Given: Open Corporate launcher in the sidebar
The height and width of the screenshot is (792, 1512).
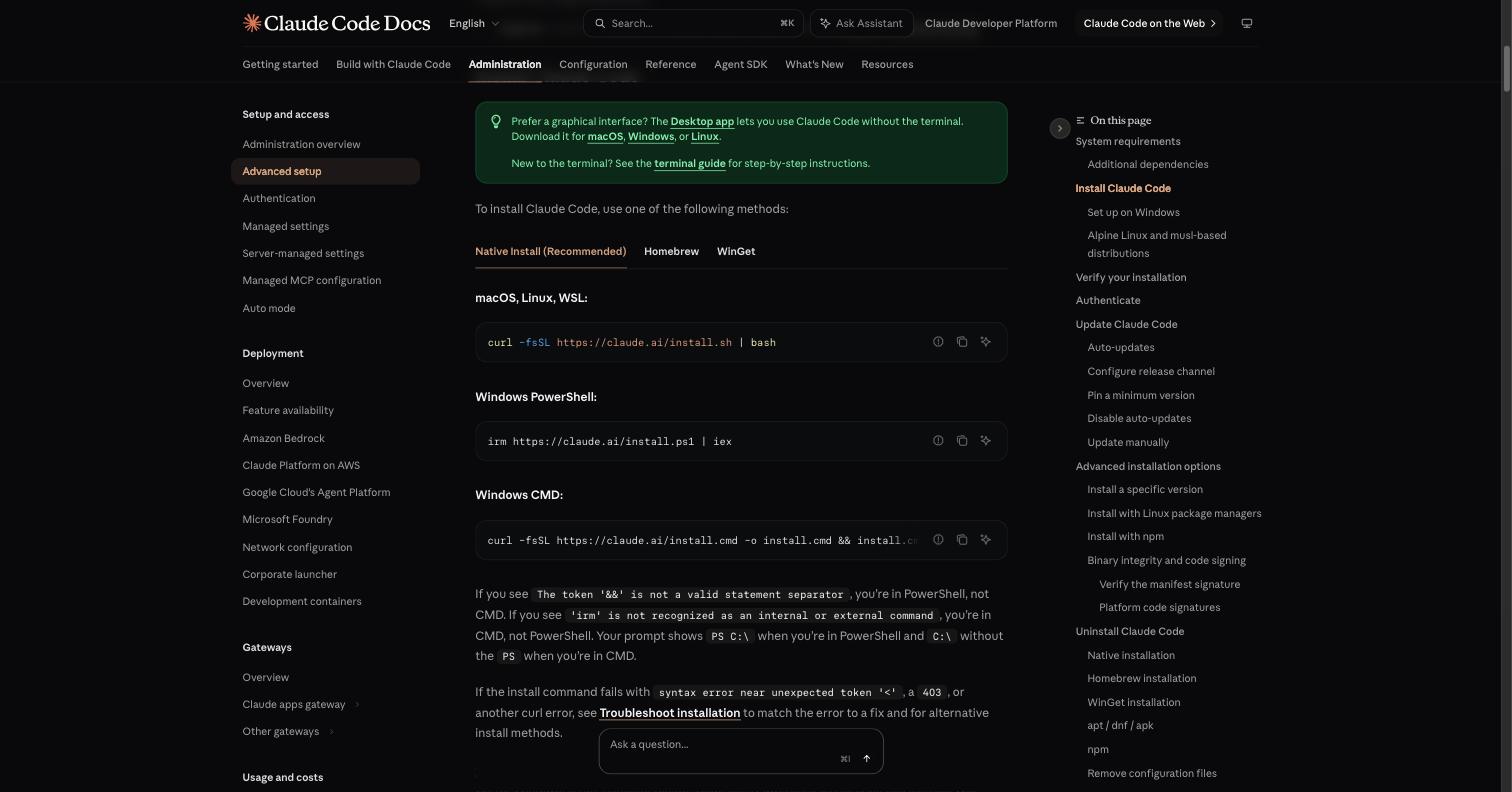Looking at the screenshot, I should pyautogui.click(x=289, y=575).
